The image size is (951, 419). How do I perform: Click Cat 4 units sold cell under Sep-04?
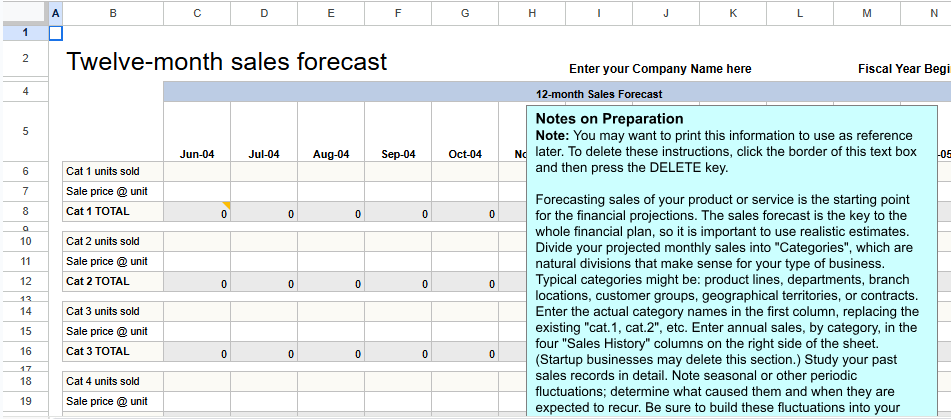coord(398,381)
